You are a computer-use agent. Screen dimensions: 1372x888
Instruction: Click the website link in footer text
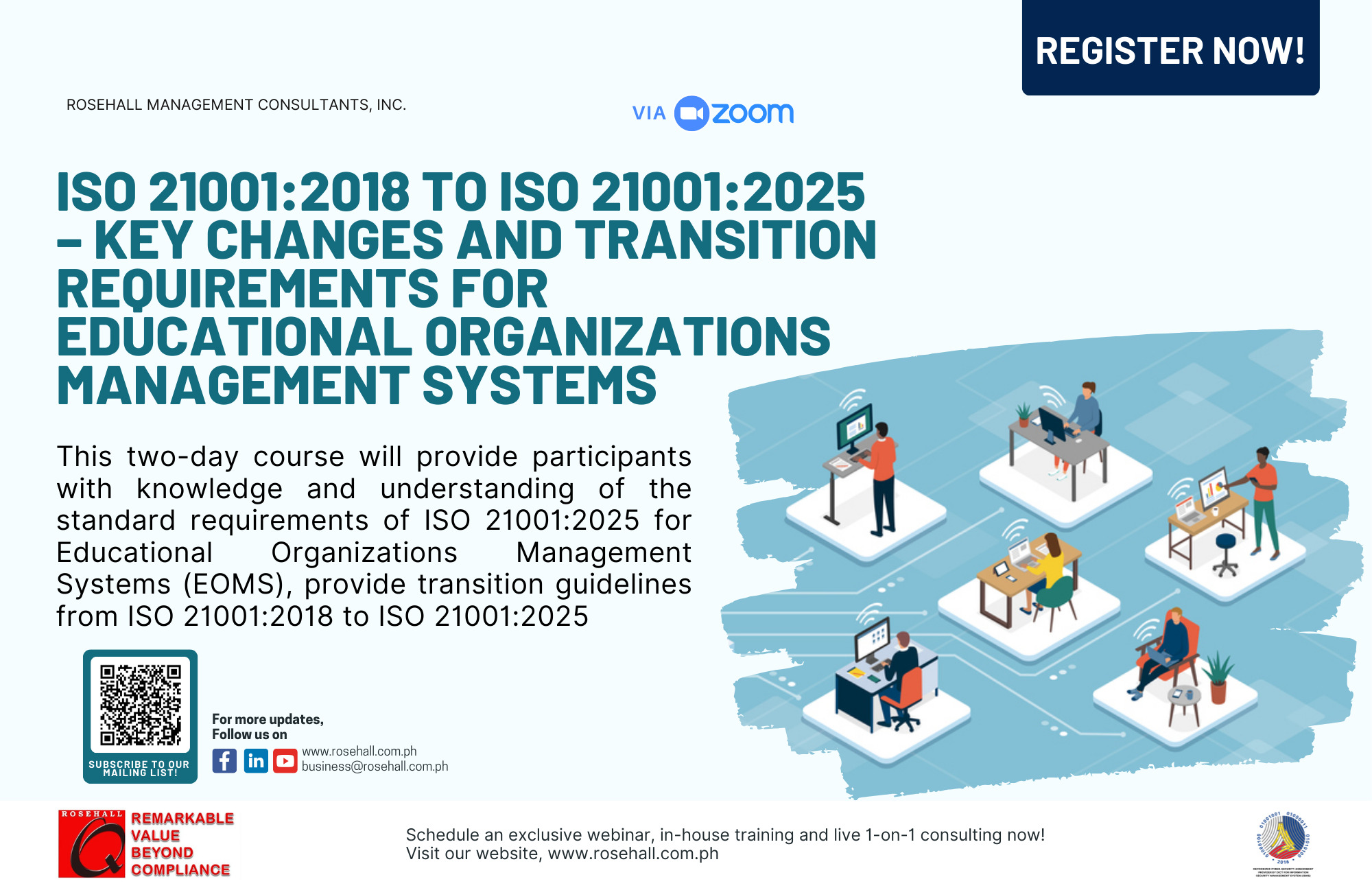(632, 854)
